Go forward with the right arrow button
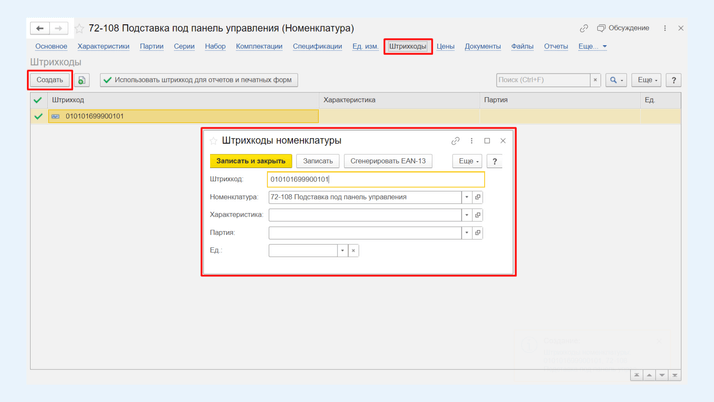This screenshot has width=714, height=402. (x=59, y=28)
